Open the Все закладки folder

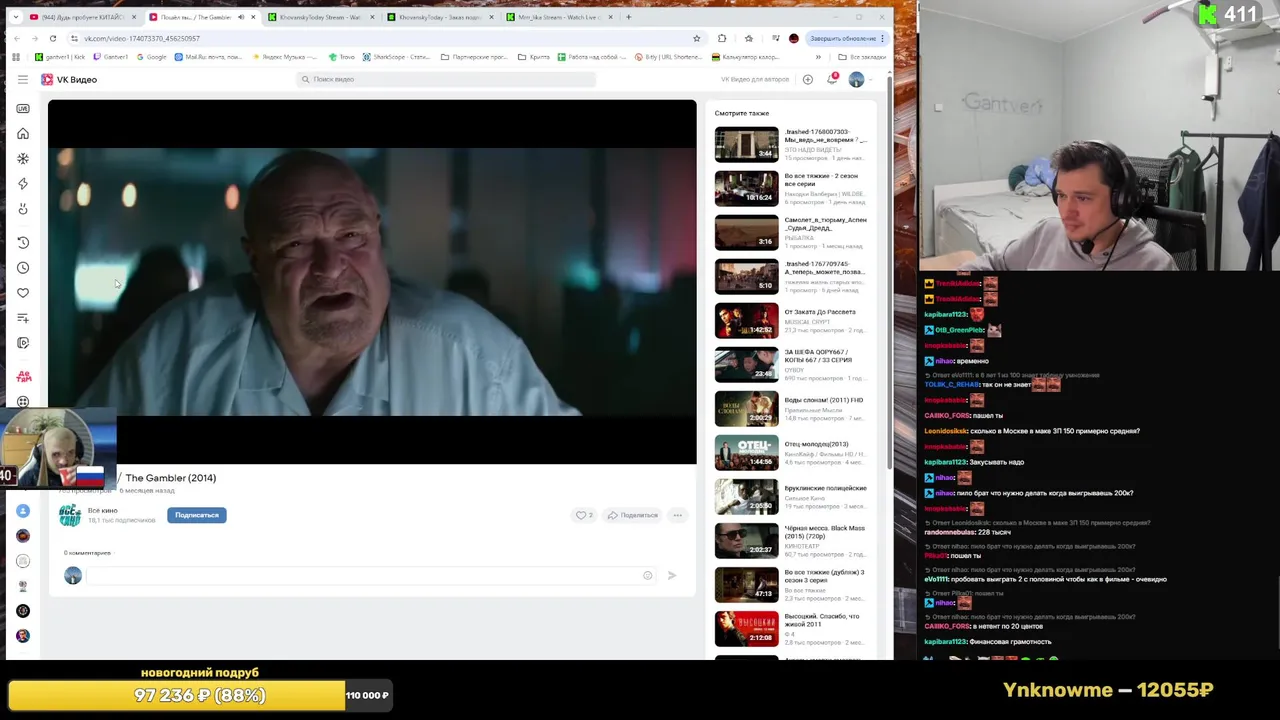click(862, 57)
